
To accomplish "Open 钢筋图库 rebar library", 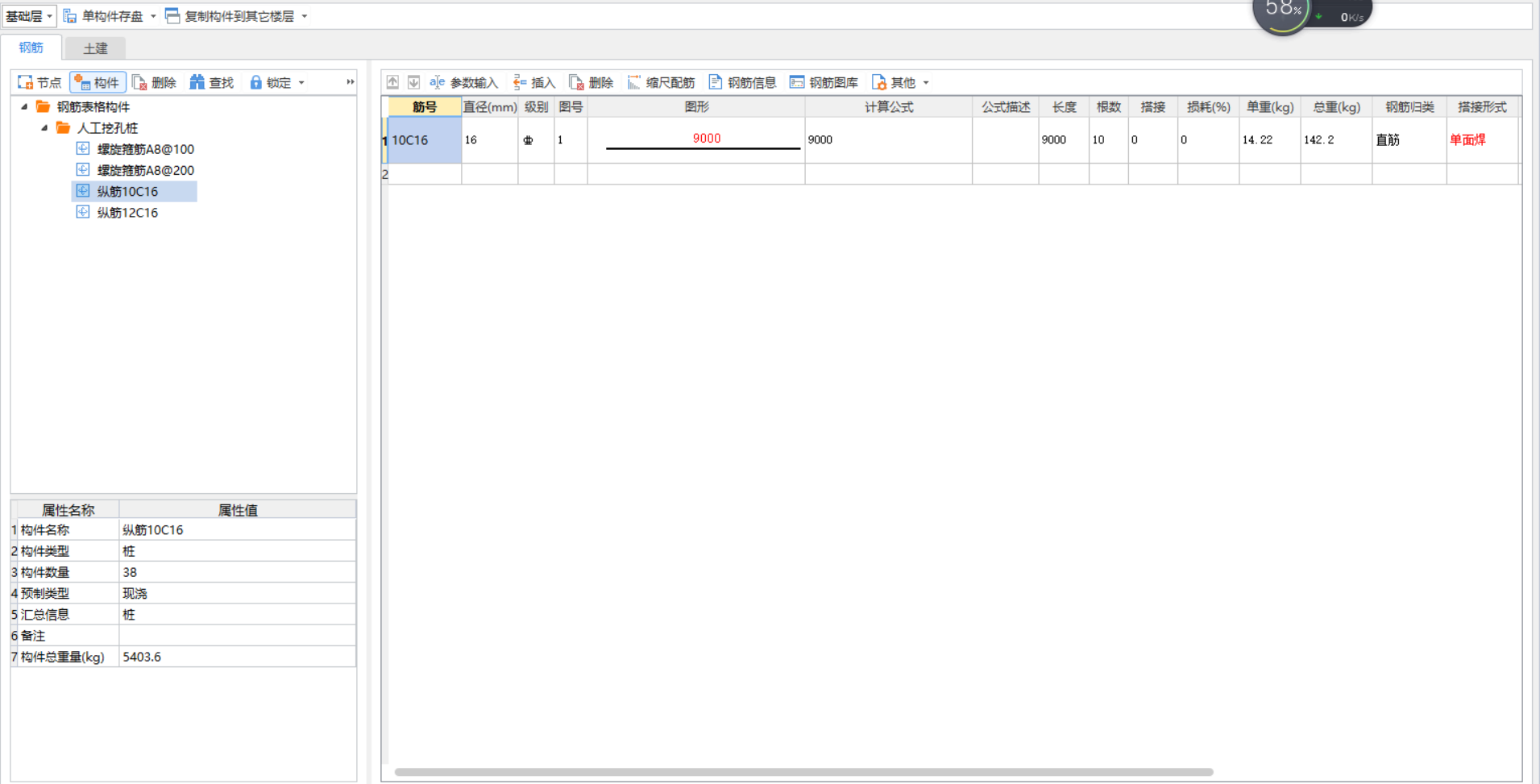I will pyautogui.click(x=824, y=83).
